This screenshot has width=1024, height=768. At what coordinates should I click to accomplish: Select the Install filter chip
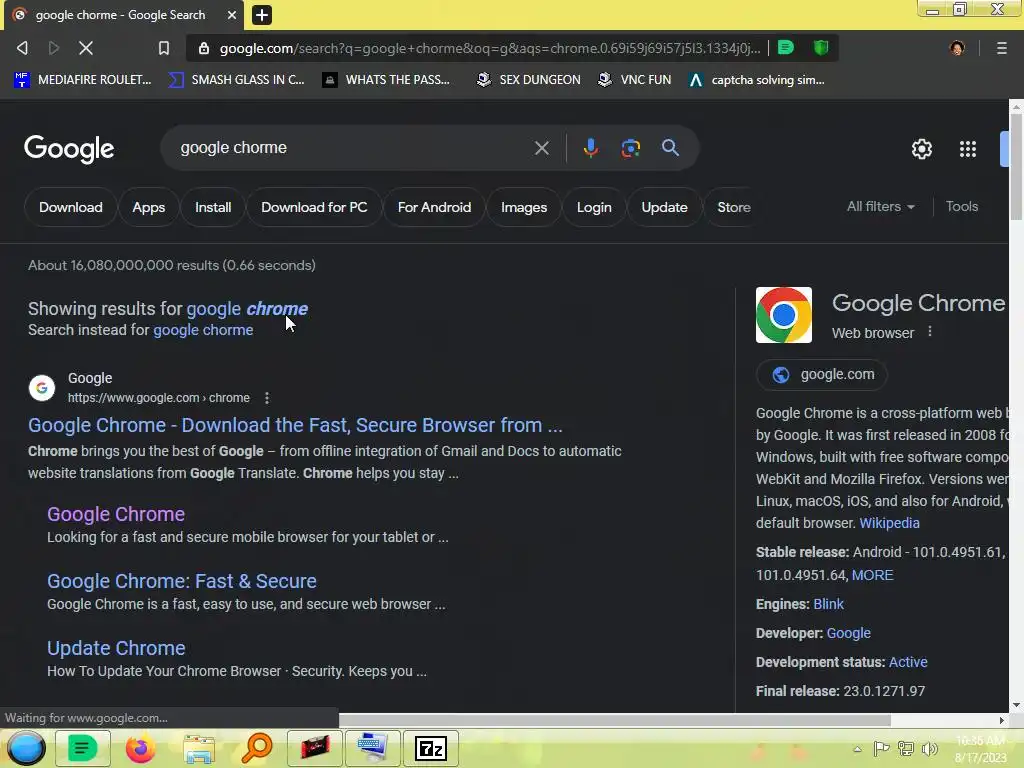(x=213, y=207)
